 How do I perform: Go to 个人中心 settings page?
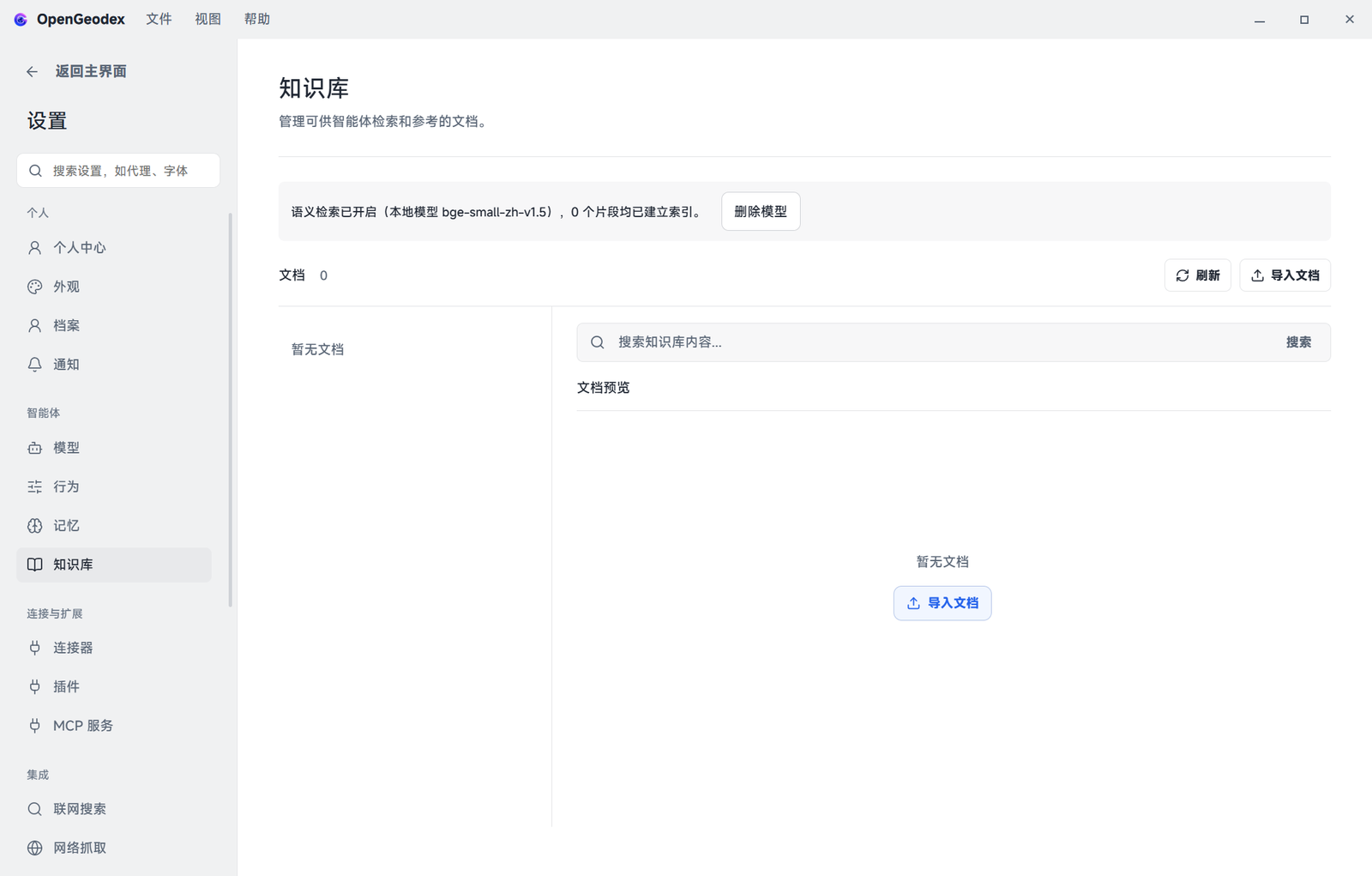(x=114, y=248)
